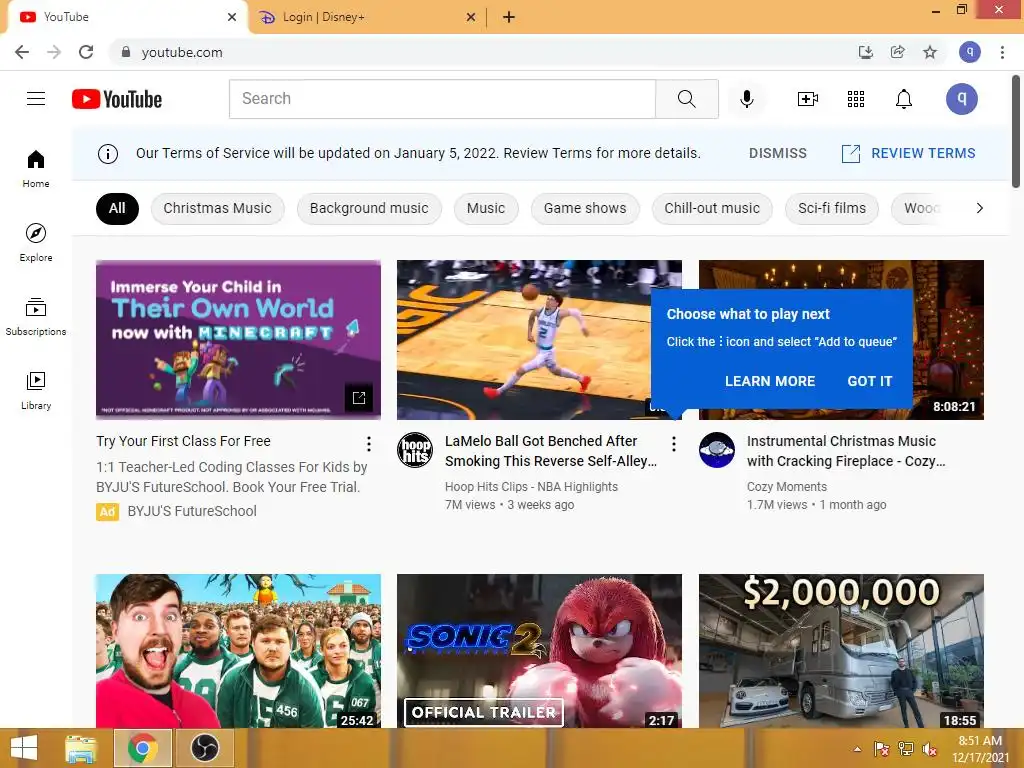This screenshot has height=768, width=1024.
Task: Open the YouTube account avatar menu
Action: coord(961,99)
